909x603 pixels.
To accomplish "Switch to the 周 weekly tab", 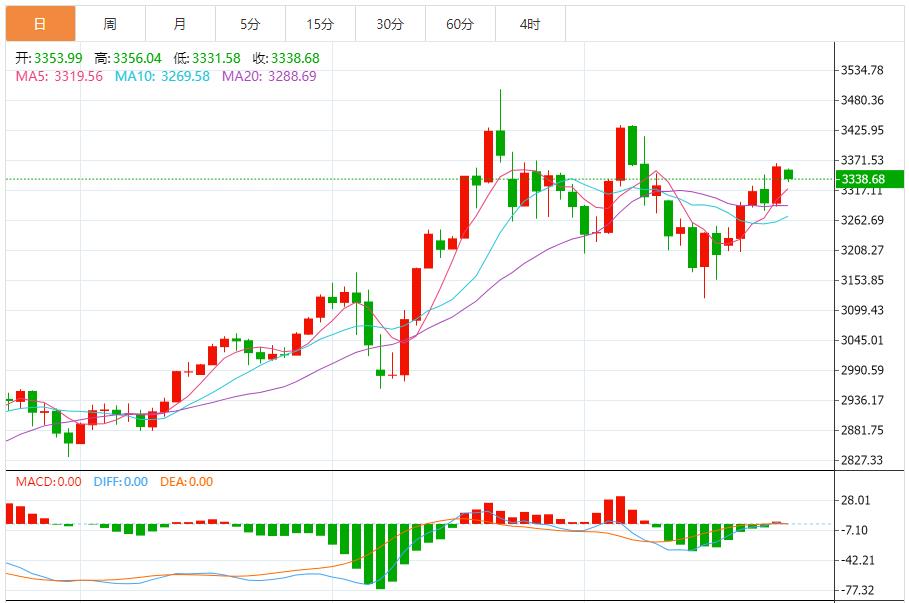I will (x=110, y=24).
